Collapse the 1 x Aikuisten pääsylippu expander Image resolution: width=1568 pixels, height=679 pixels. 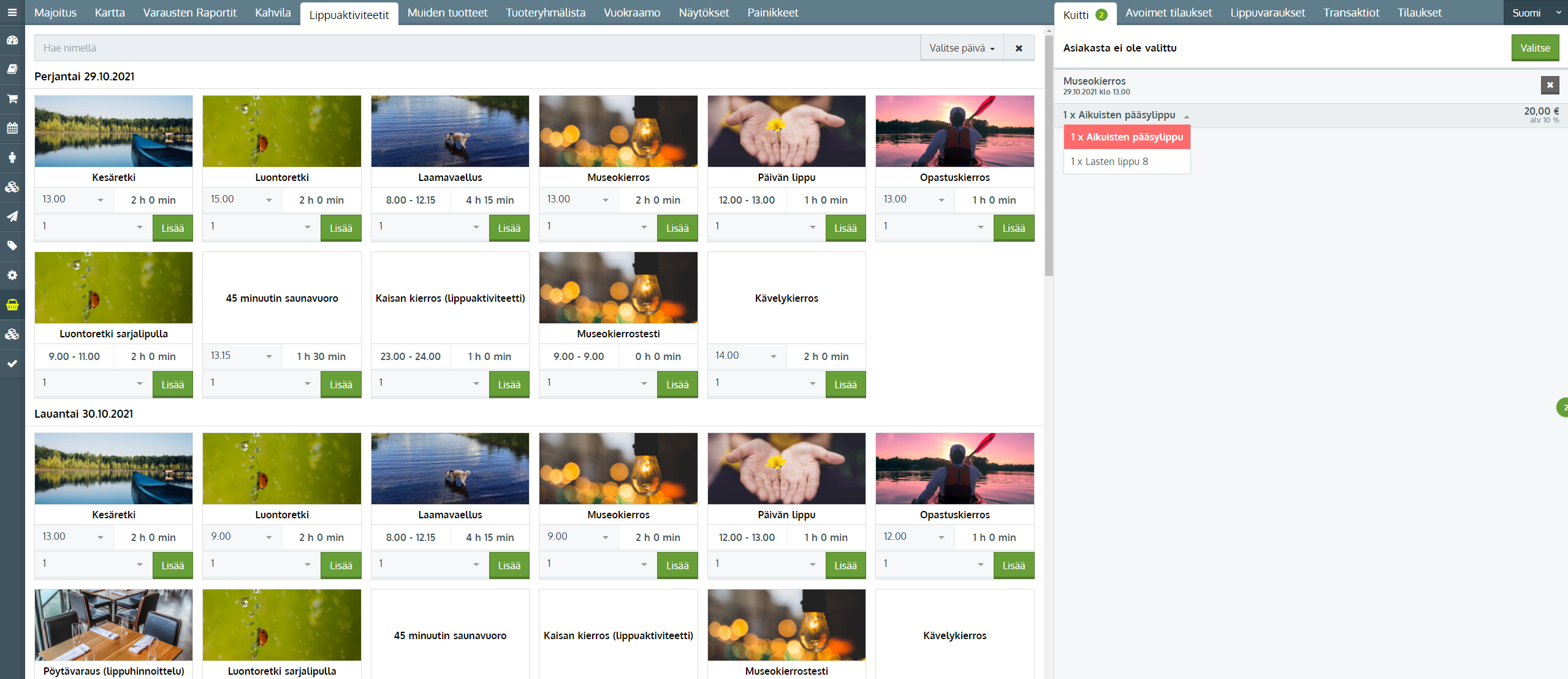click(1186, 116)
